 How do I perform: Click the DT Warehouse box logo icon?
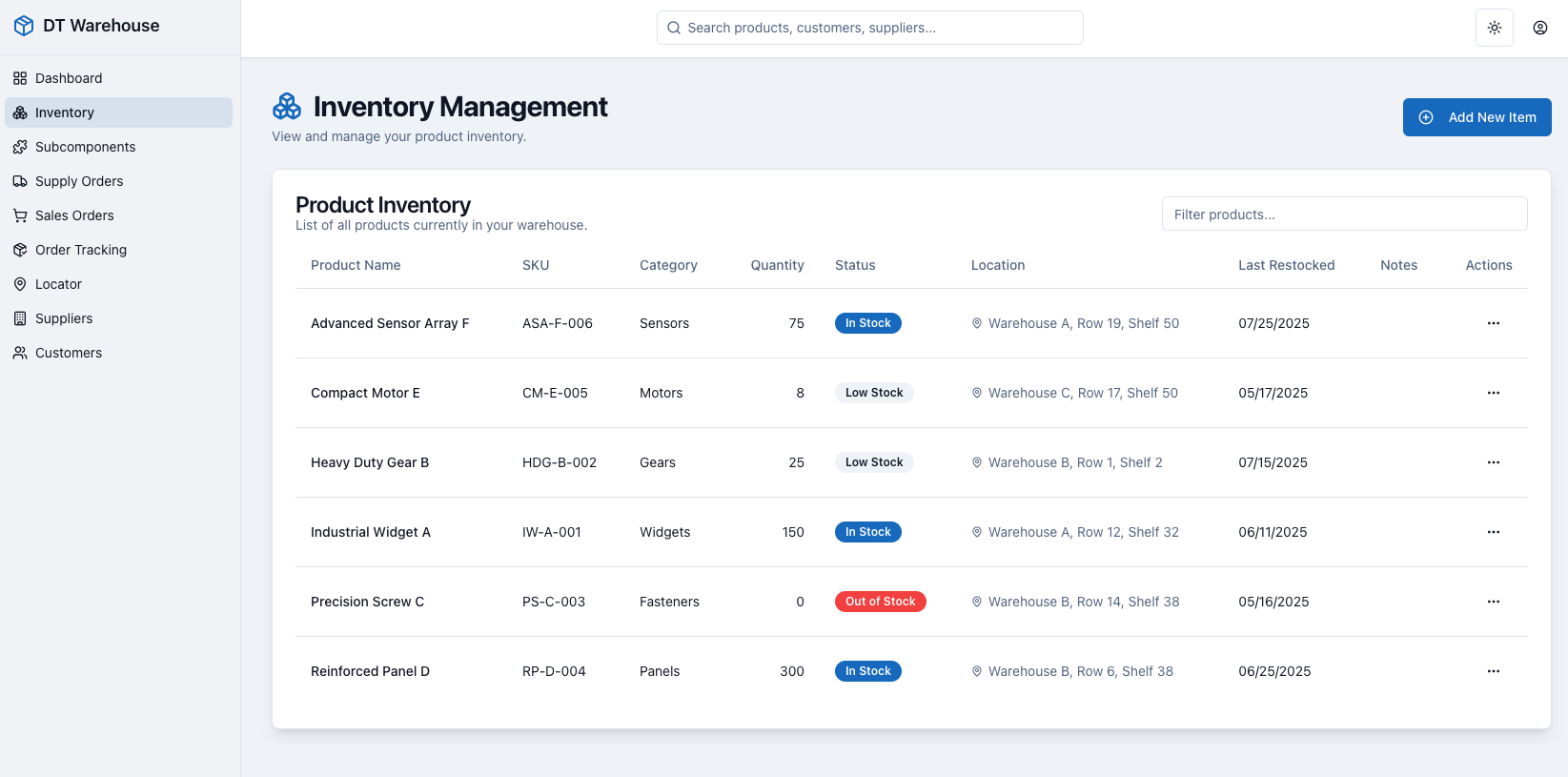coord(24,26)
